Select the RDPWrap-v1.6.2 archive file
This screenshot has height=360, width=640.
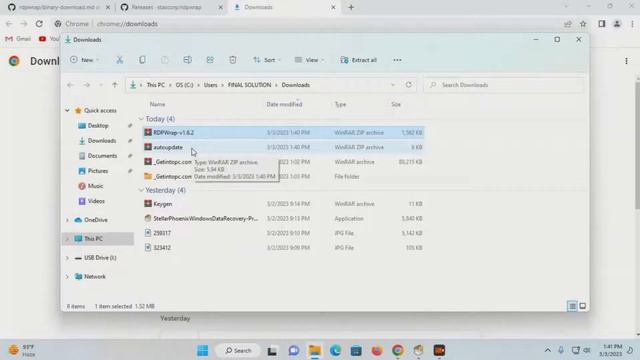click(283, 133)
